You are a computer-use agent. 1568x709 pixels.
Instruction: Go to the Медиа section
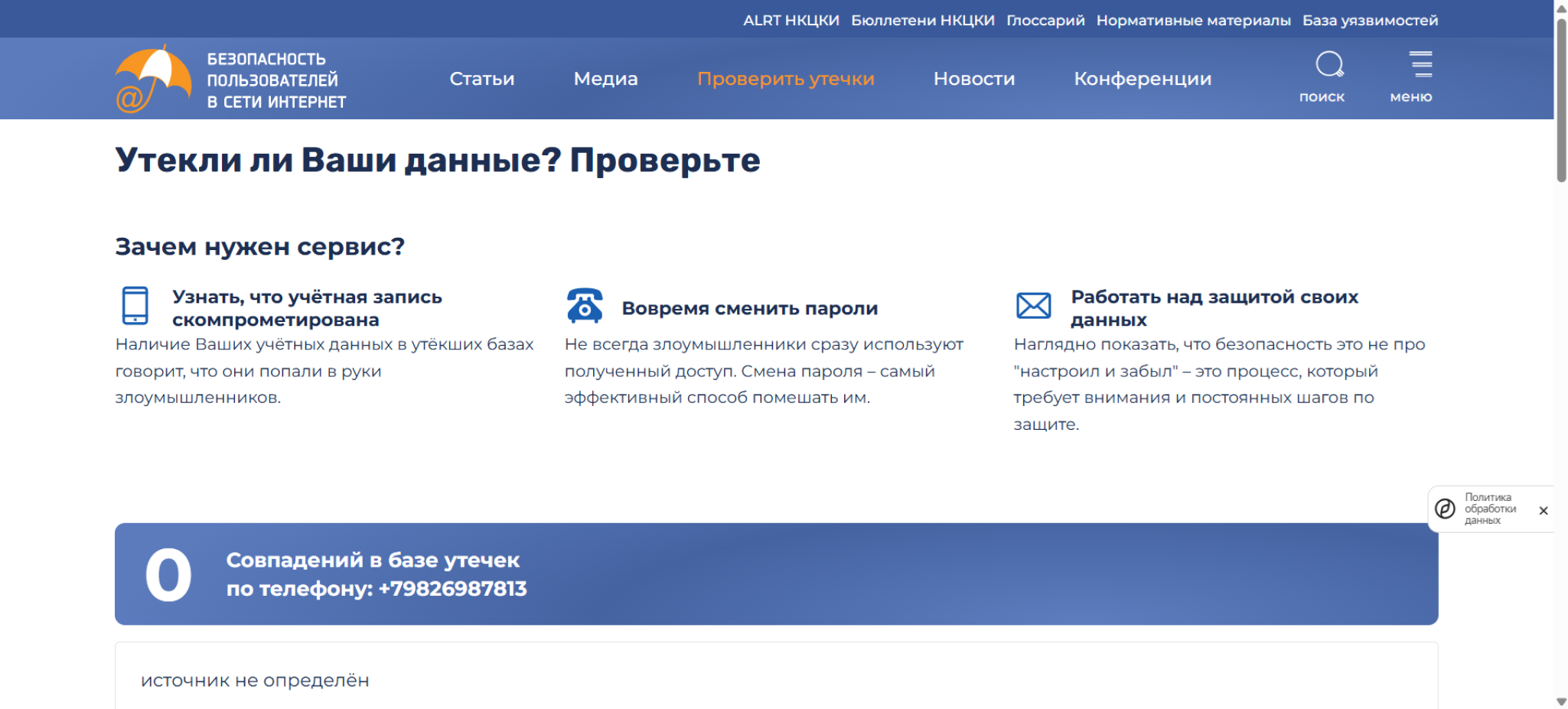605,79
